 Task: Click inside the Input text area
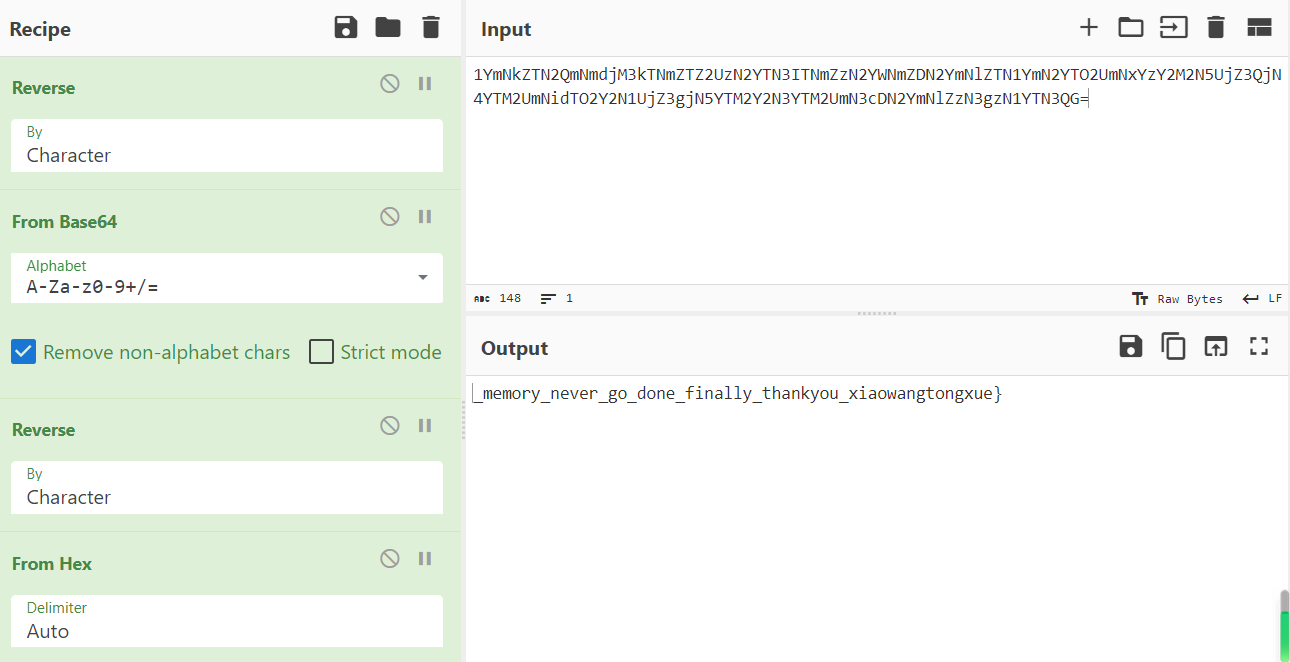(876, 190)
